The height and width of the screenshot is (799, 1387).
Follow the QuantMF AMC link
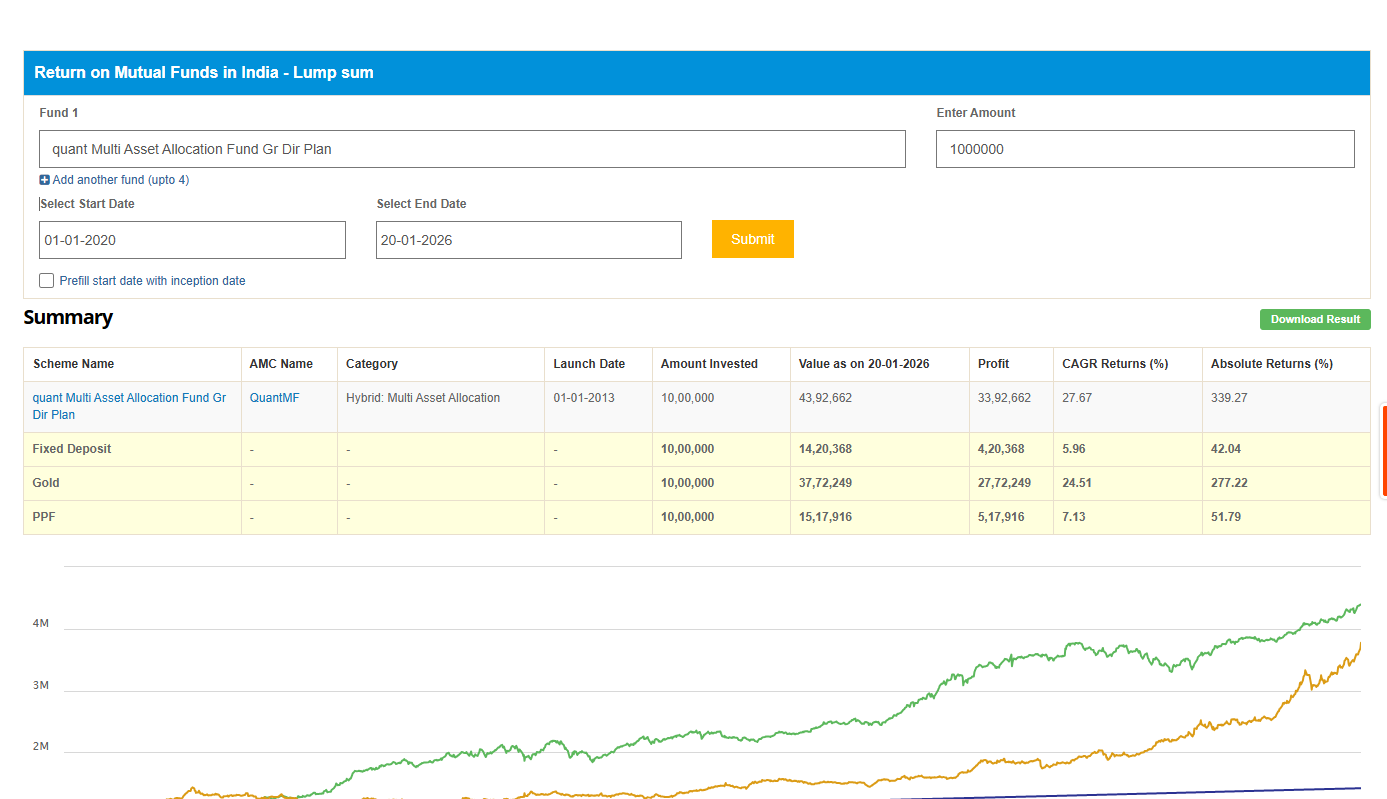coord(274,398)
